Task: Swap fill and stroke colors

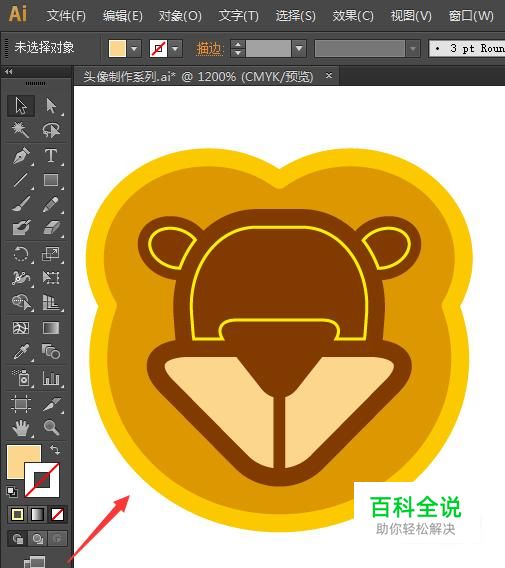Action: (x=55, y=450)
